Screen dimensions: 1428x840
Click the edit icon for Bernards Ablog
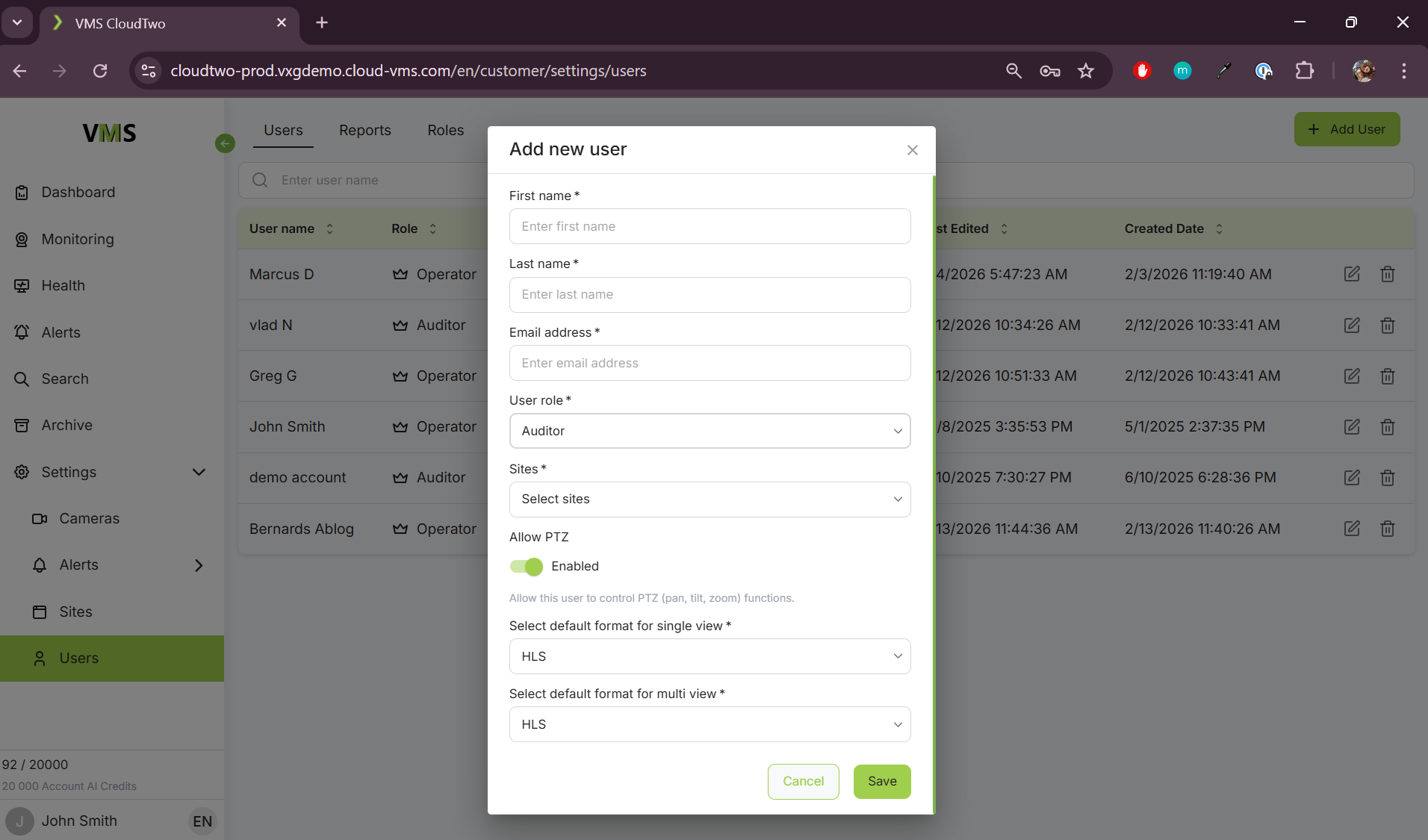click(1351, 529)
